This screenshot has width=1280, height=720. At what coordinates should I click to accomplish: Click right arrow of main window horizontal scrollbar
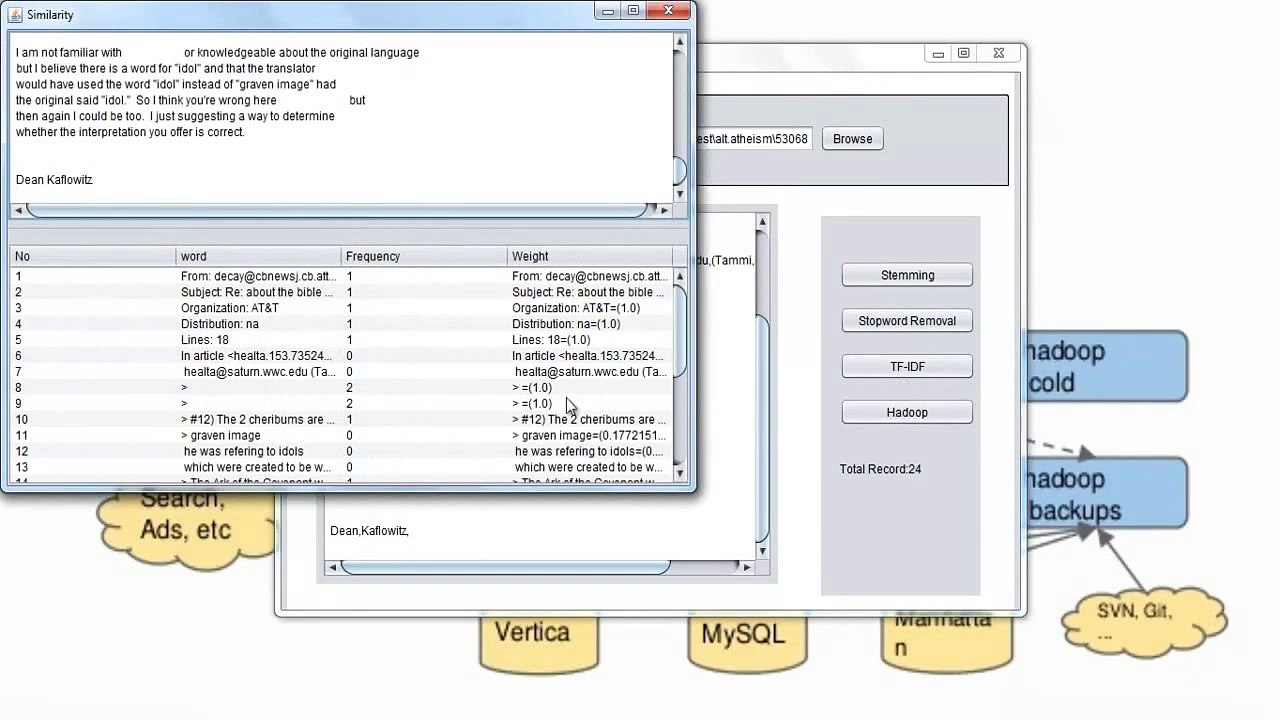coord(746,567)
